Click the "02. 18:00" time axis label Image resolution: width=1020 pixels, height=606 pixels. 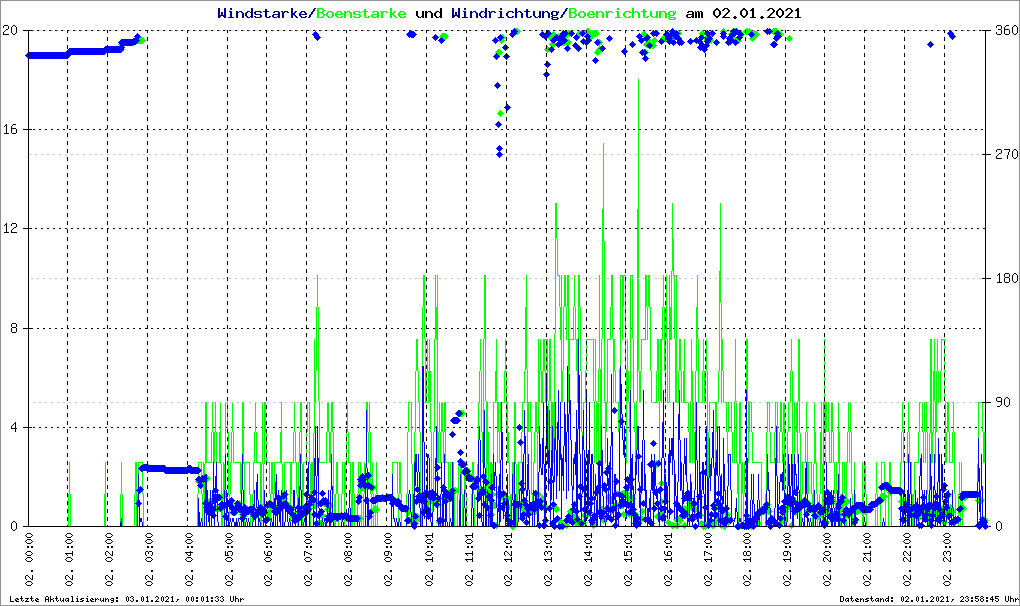point(747,563)
